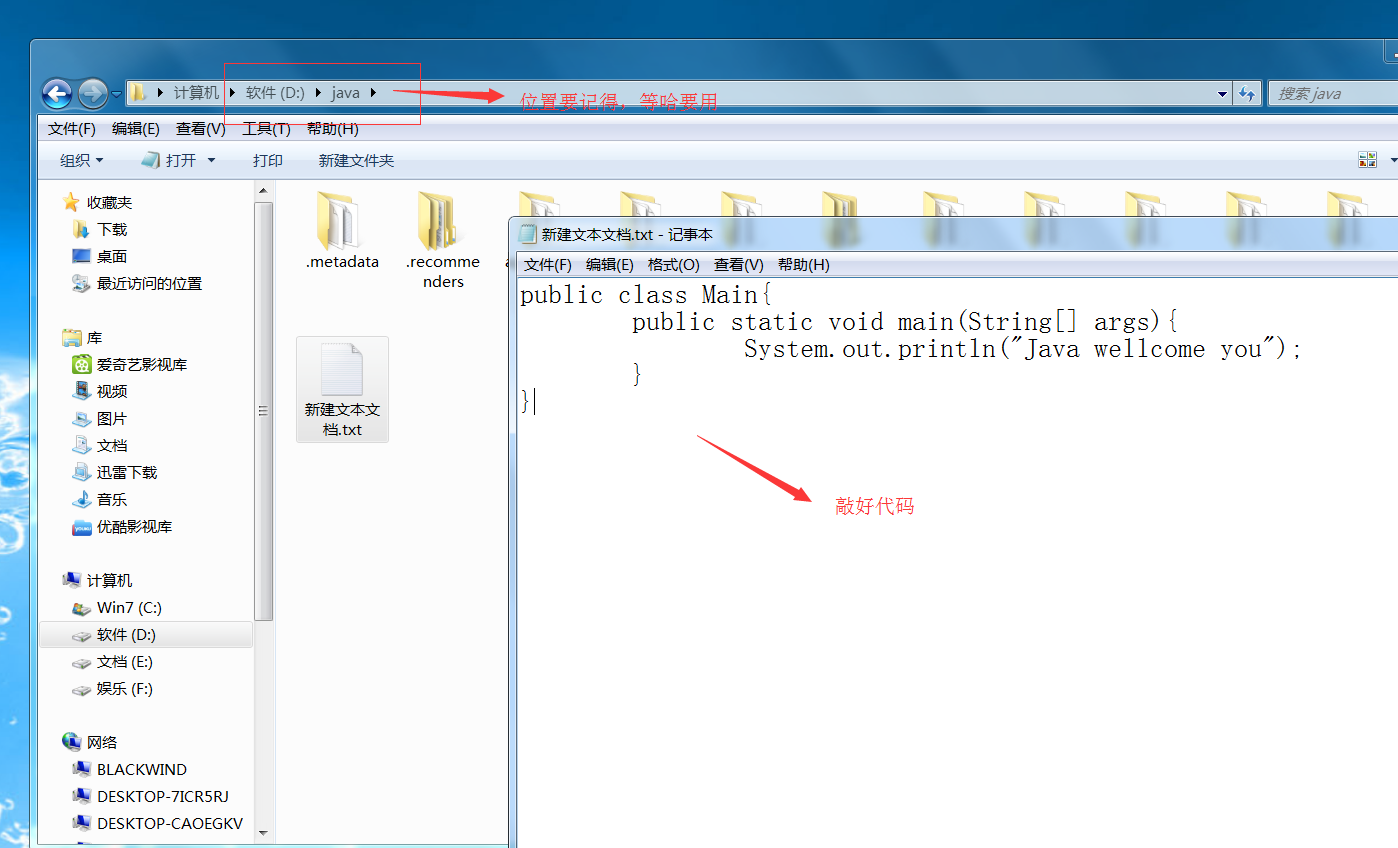Select the .metadata folder
This screenshot has width=1398, height=848.
[342, 230]
